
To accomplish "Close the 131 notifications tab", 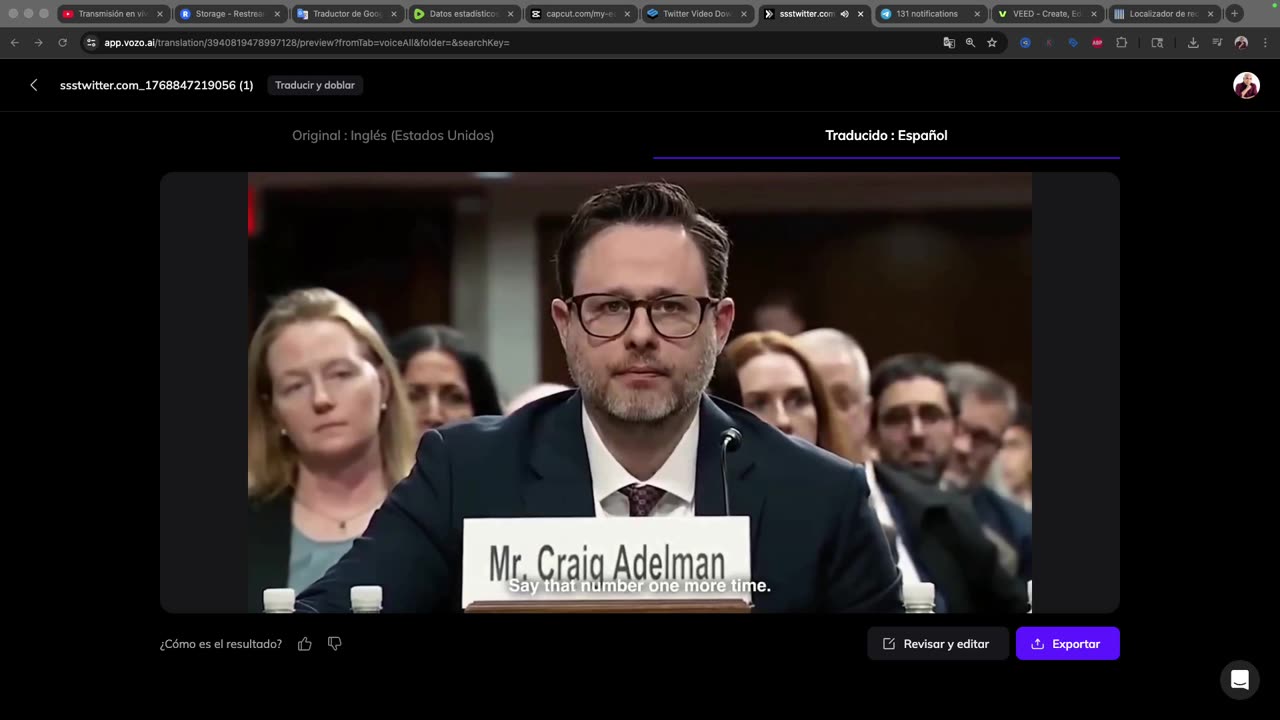I will coord(977,14).
